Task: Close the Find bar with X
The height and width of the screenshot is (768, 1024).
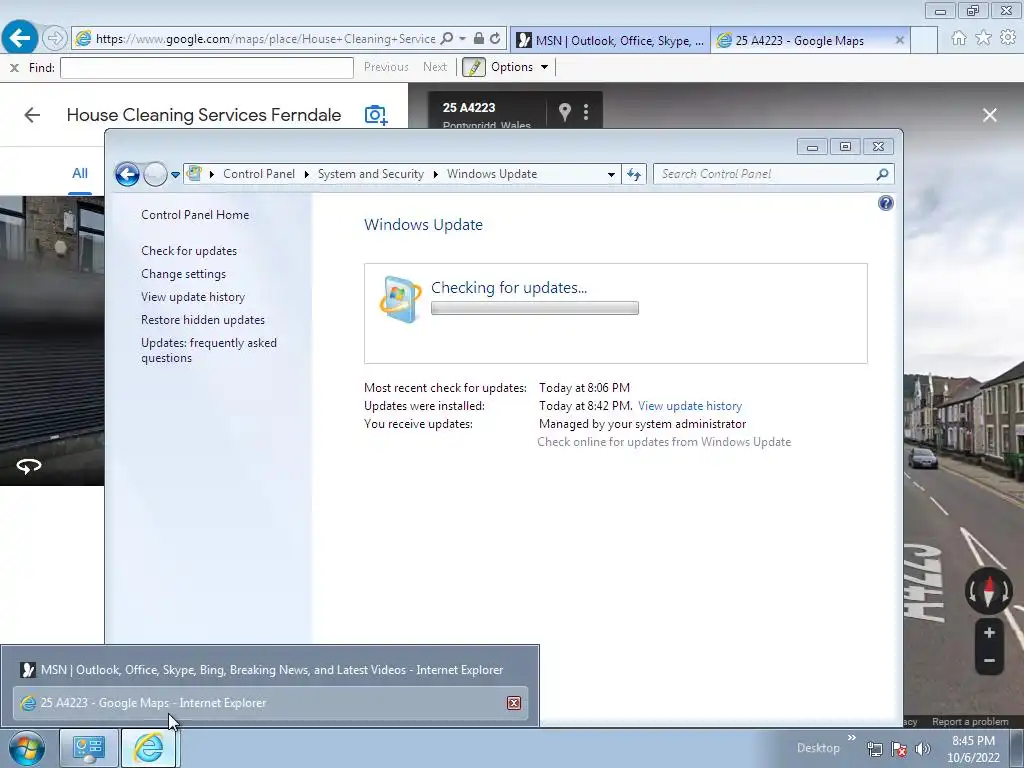Action: point(14,67)
